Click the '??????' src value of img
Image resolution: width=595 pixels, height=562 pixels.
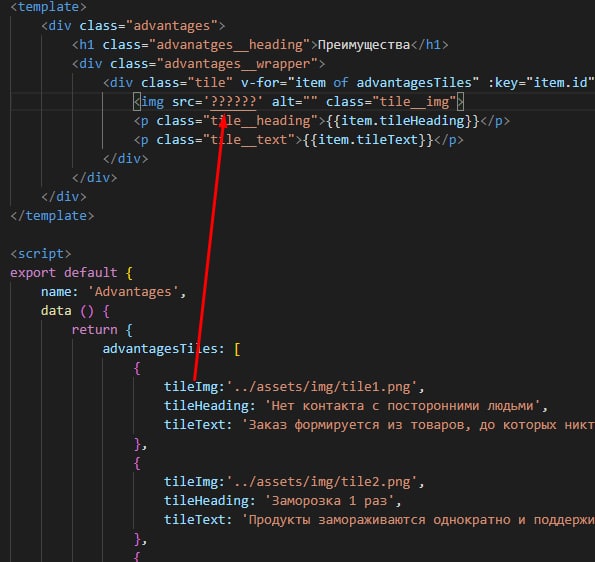point(233,102)
